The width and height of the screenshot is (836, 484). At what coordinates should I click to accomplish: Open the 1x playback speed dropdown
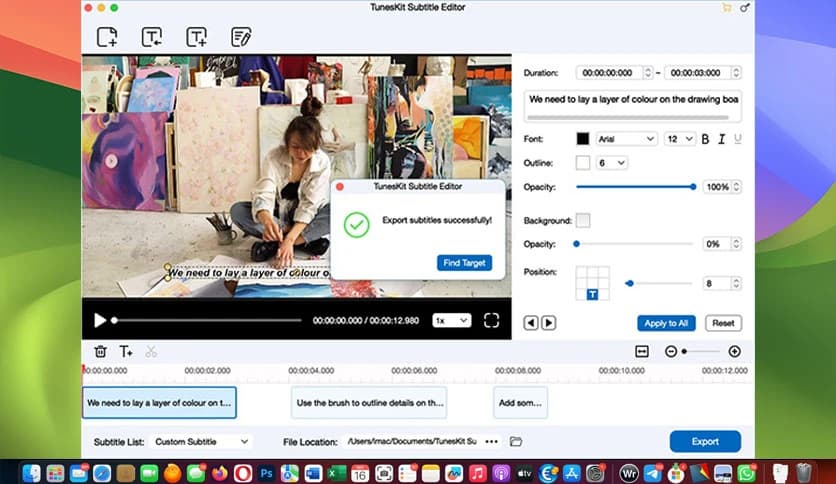pyautogui.click(x=452, y=320)
